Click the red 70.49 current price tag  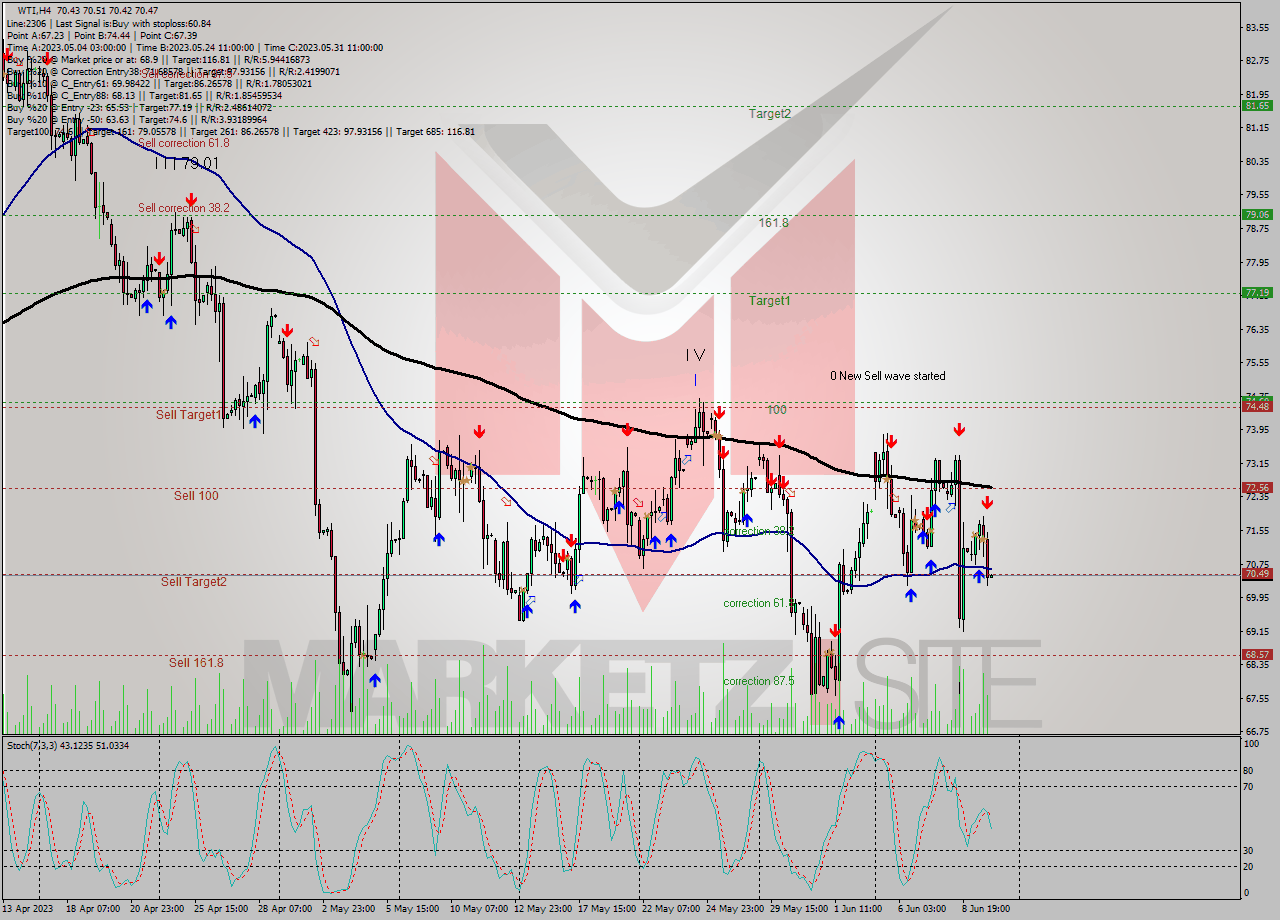pyautogui.click(x=1257, y=573)
